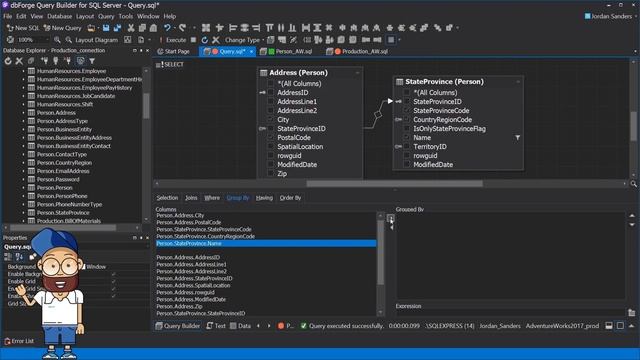
Task: Open the Joins tab
Action: pos(191,198)
